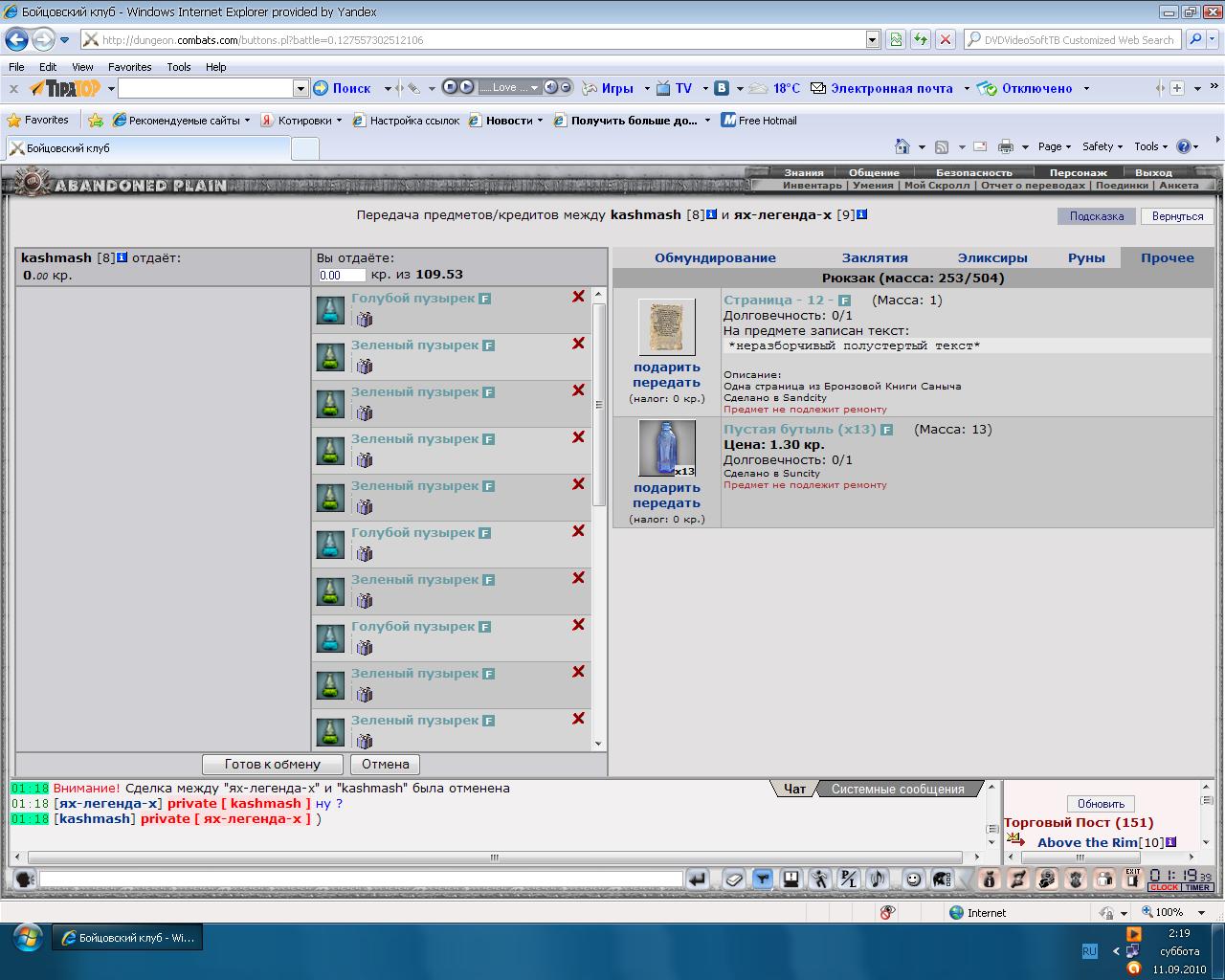
Task: Click the running figure icon in the chat toolbar
Action: click(819, 879)
